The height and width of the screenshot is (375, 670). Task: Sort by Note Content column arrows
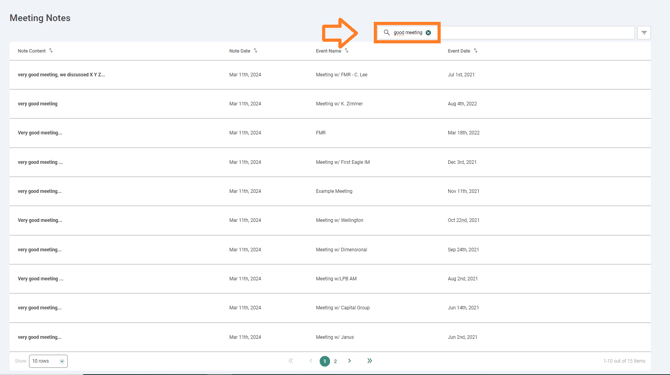pyautogui.click(x=50, y=50)
